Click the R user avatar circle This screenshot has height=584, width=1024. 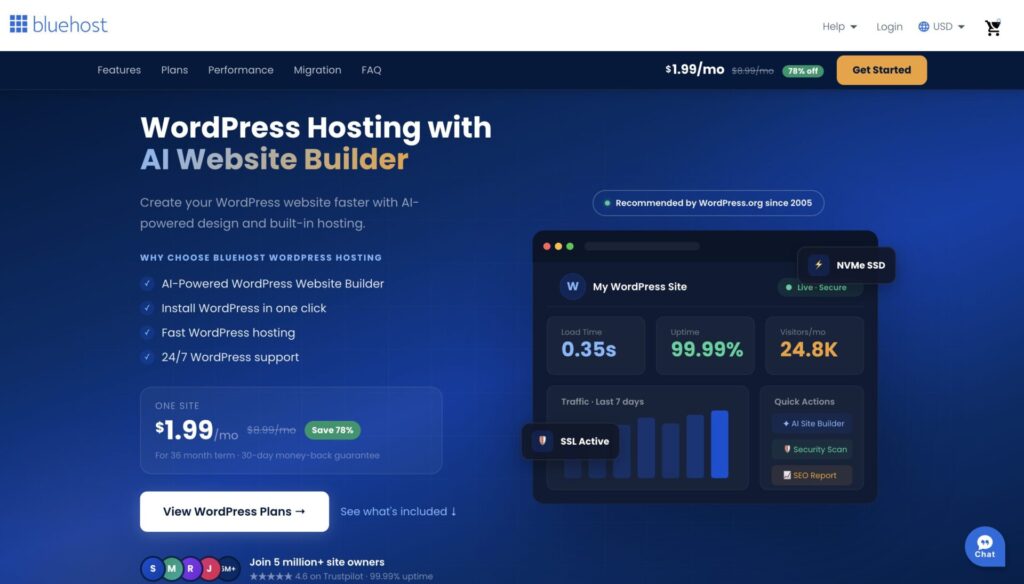click(190, 568)
